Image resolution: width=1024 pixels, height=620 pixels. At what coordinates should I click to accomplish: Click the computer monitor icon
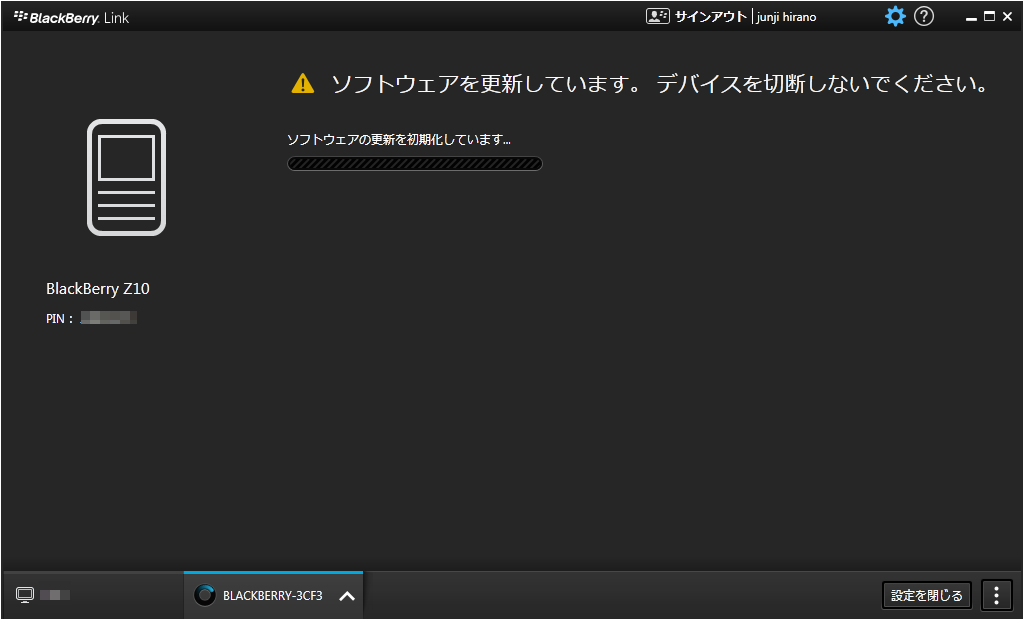point(25,595)
